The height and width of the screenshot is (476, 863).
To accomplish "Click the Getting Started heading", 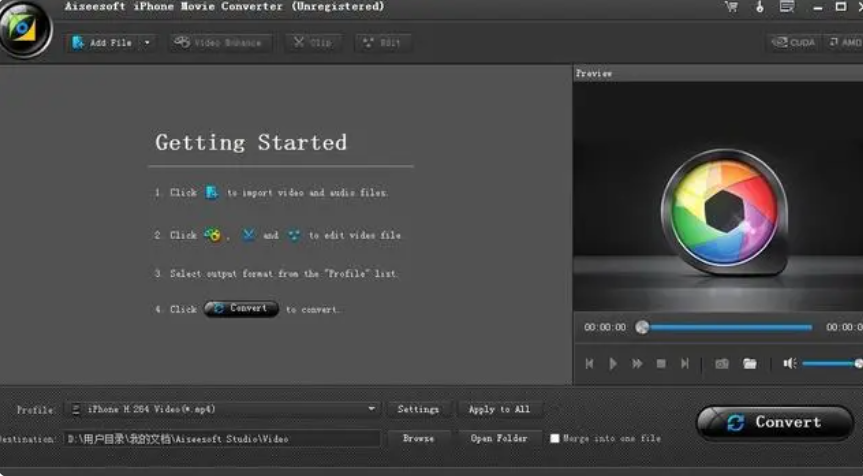I will coord(251,143).
